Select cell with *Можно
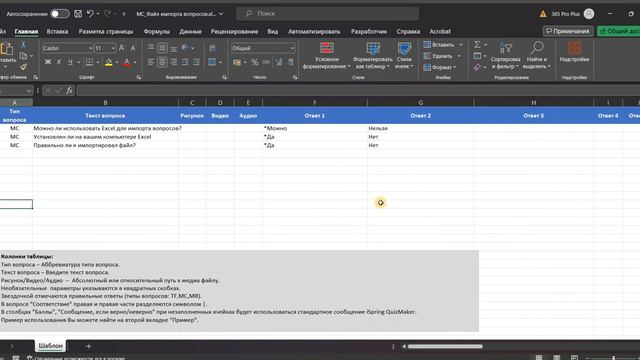Screen dimensions: 640x360 [315, 128]
